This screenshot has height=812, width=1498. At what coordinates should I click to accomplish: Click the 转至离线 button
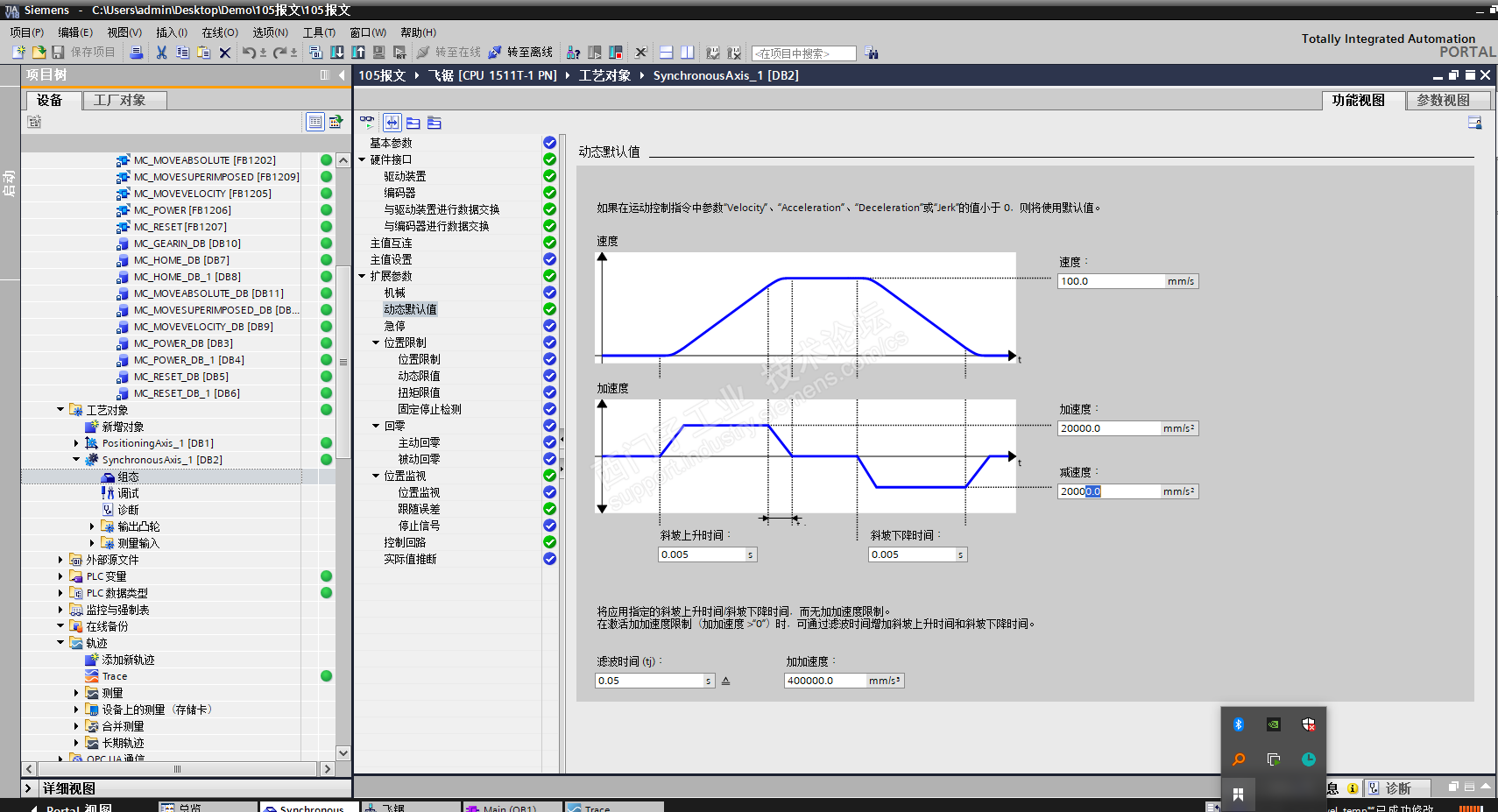point(520,53)
